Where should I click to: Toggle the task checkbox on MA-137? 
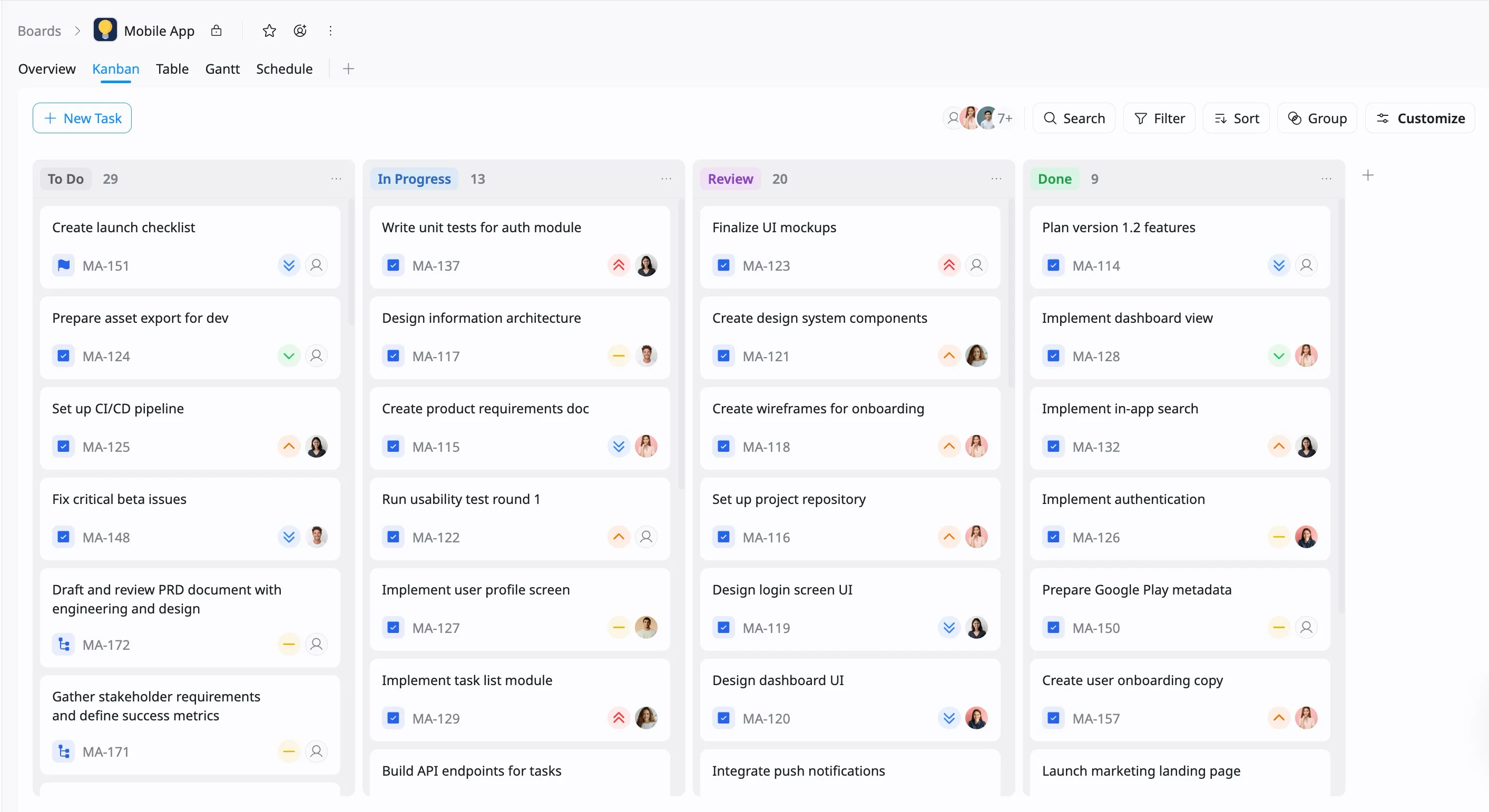click(x=393, y=265)
